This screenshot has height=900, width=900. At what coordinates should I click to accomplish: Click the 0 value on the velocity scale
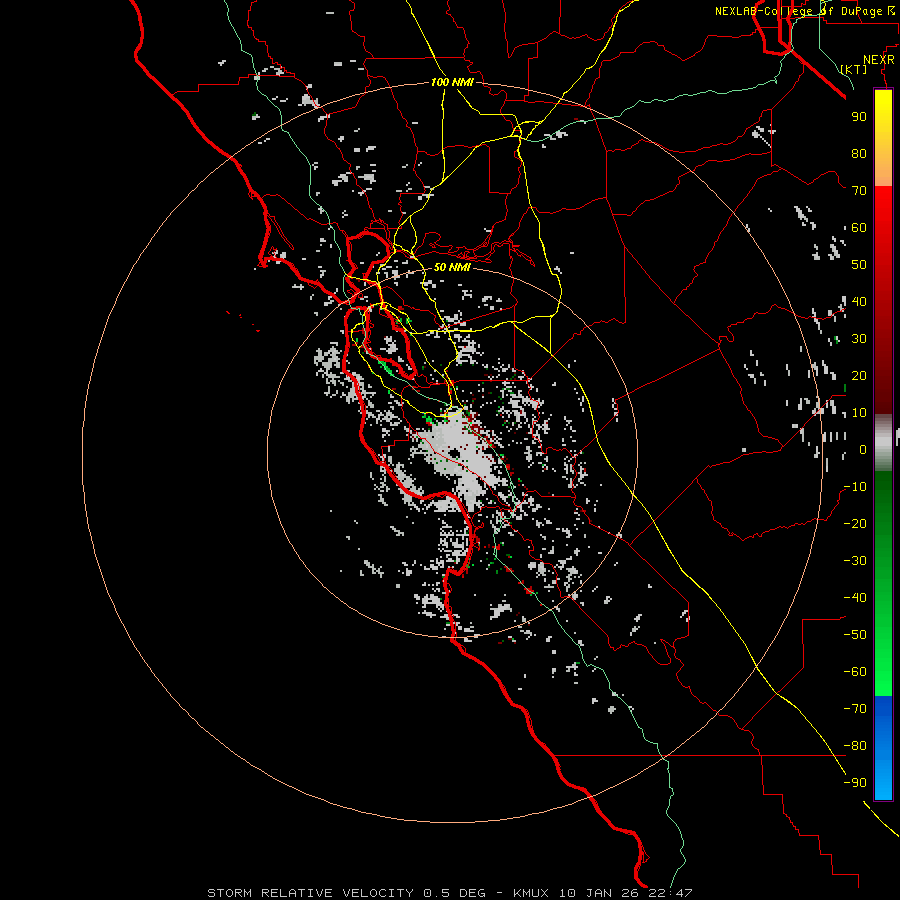point(863,449)
